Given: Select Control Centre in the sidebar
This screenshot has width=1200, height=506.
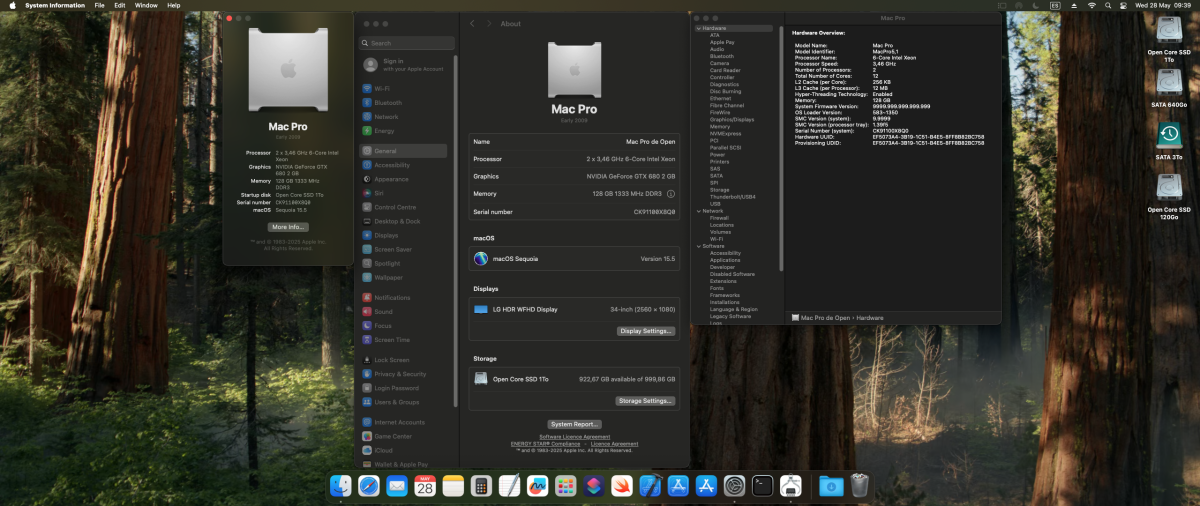Looking at the screenshot, I should (x=404, y=207).
